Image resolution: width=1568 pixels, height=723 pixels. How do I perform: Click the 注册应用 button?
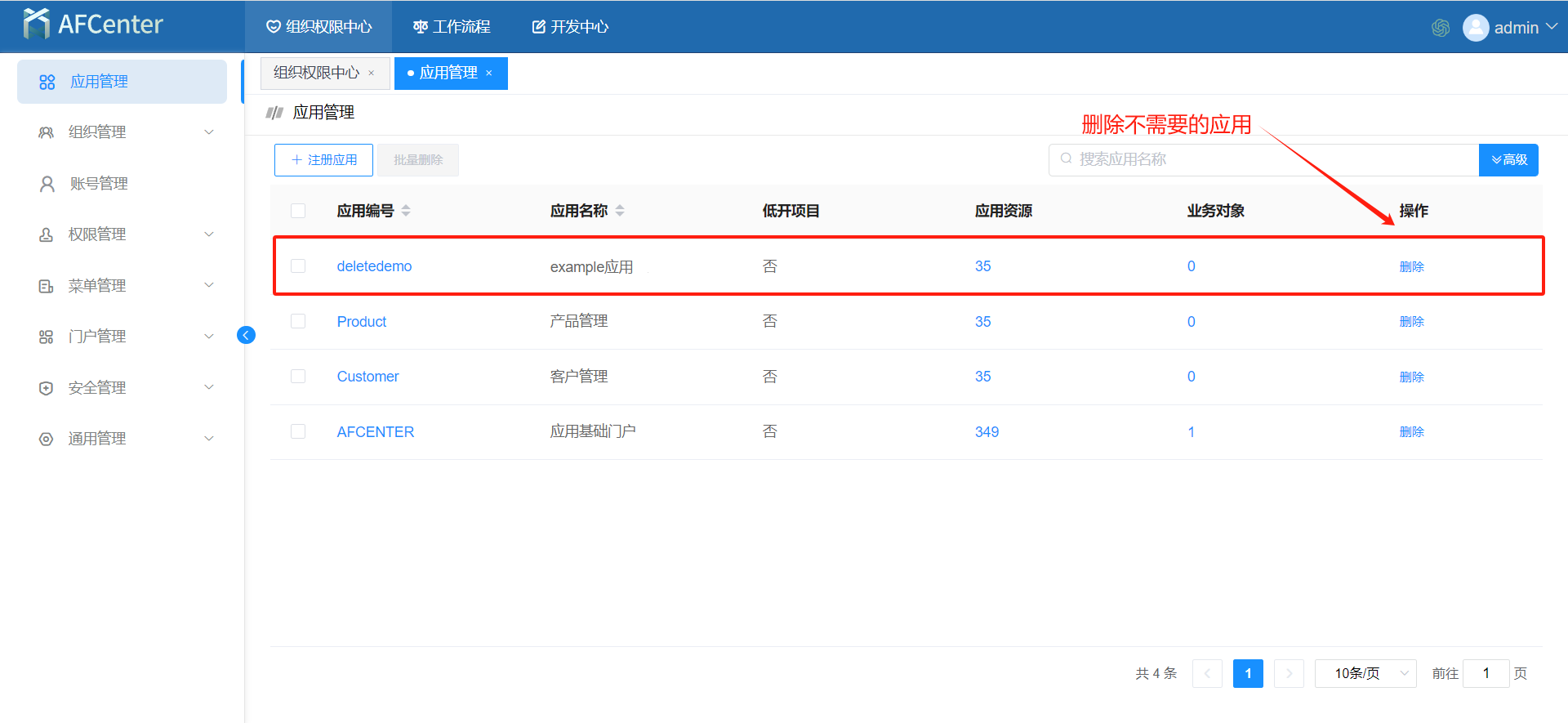323,160
